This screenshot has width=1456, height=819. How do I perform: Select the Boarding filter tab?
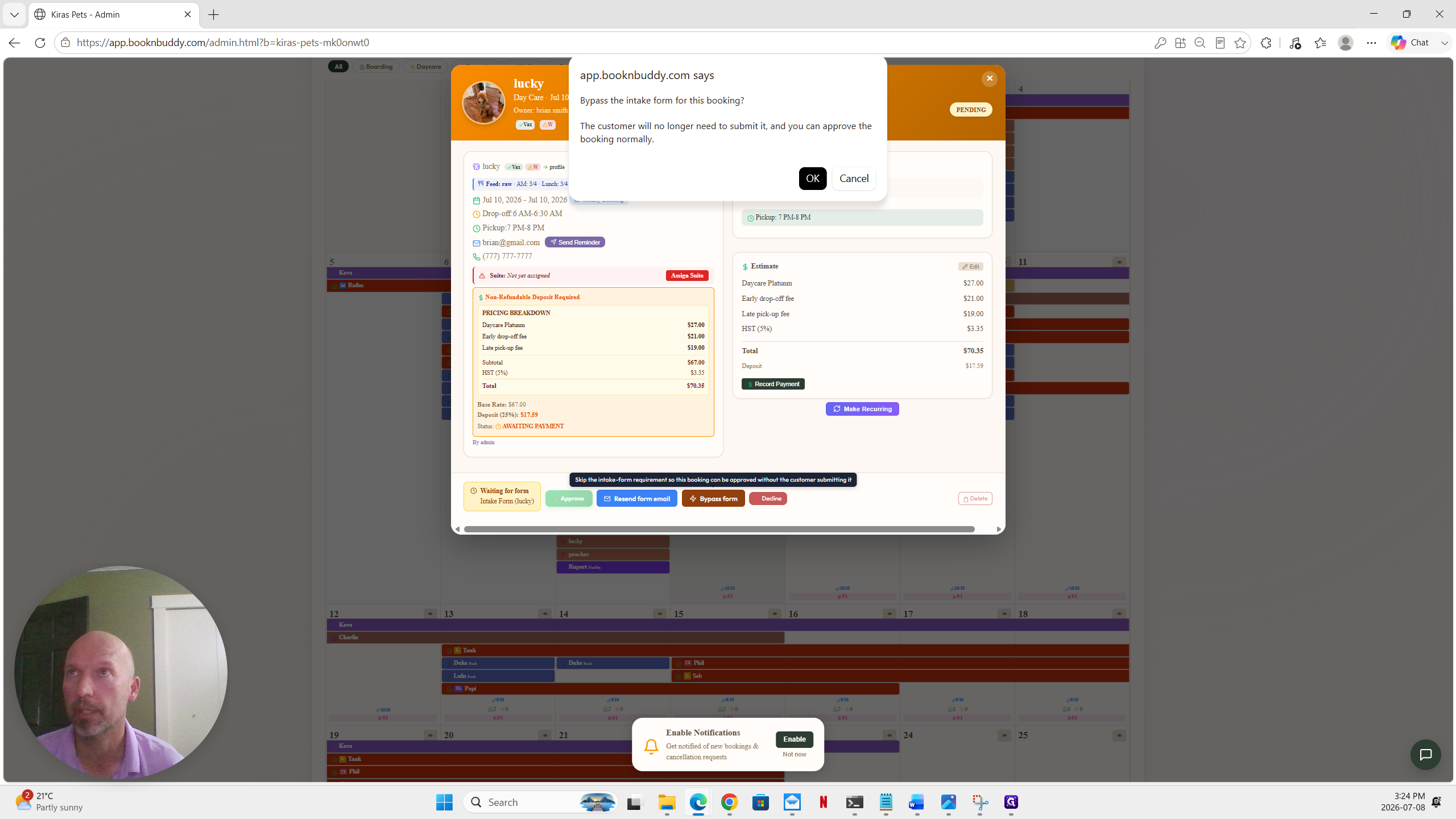pyautogui.click(x=376, y=67)
